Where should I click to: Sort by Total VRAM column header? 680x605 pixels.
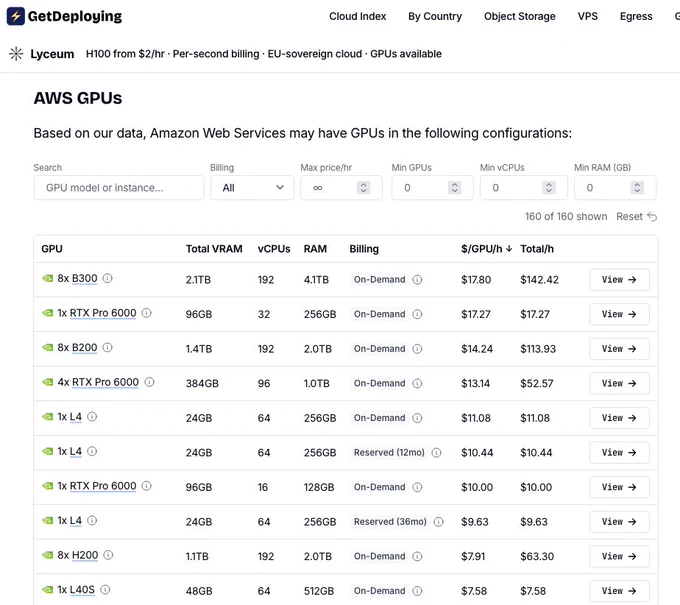[x=214, y=249]
